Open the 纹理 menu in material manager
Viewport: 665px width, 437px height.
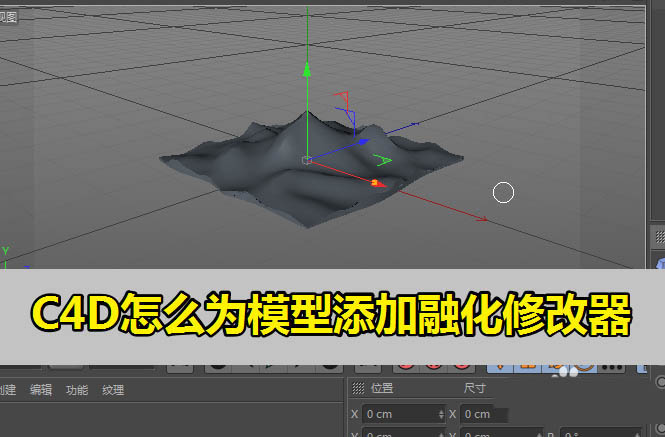113,389
